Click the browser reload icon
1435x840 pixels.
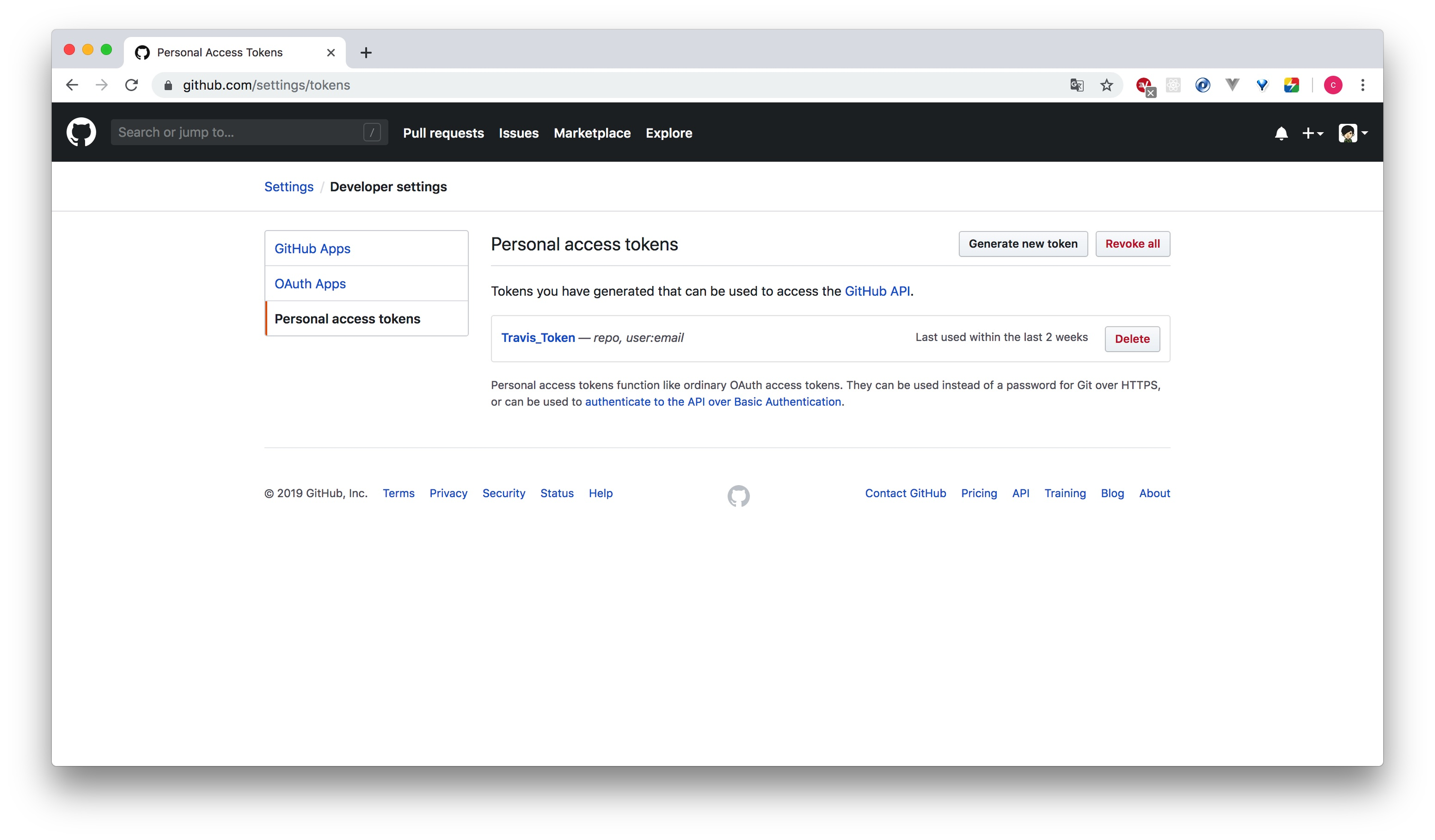point(133,84)
